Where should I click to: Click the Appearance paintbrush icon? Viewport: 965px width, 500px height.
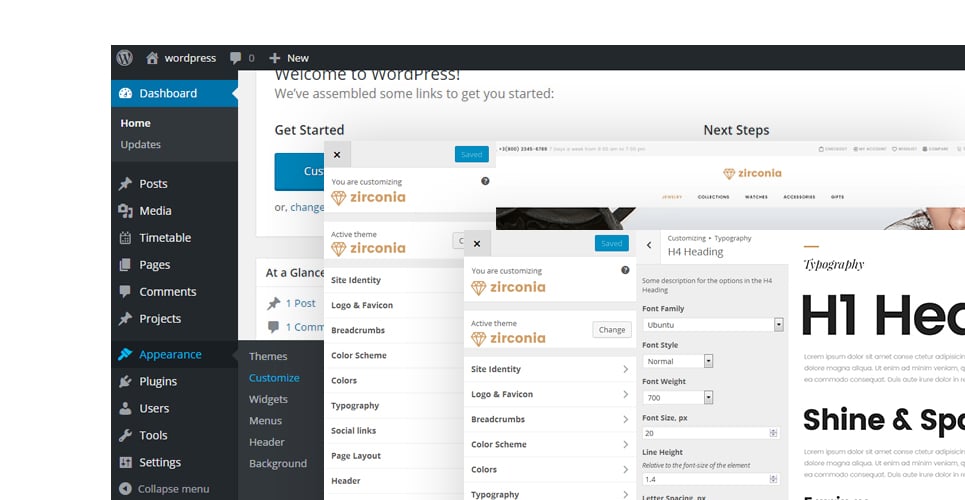[x=126, y=354]
